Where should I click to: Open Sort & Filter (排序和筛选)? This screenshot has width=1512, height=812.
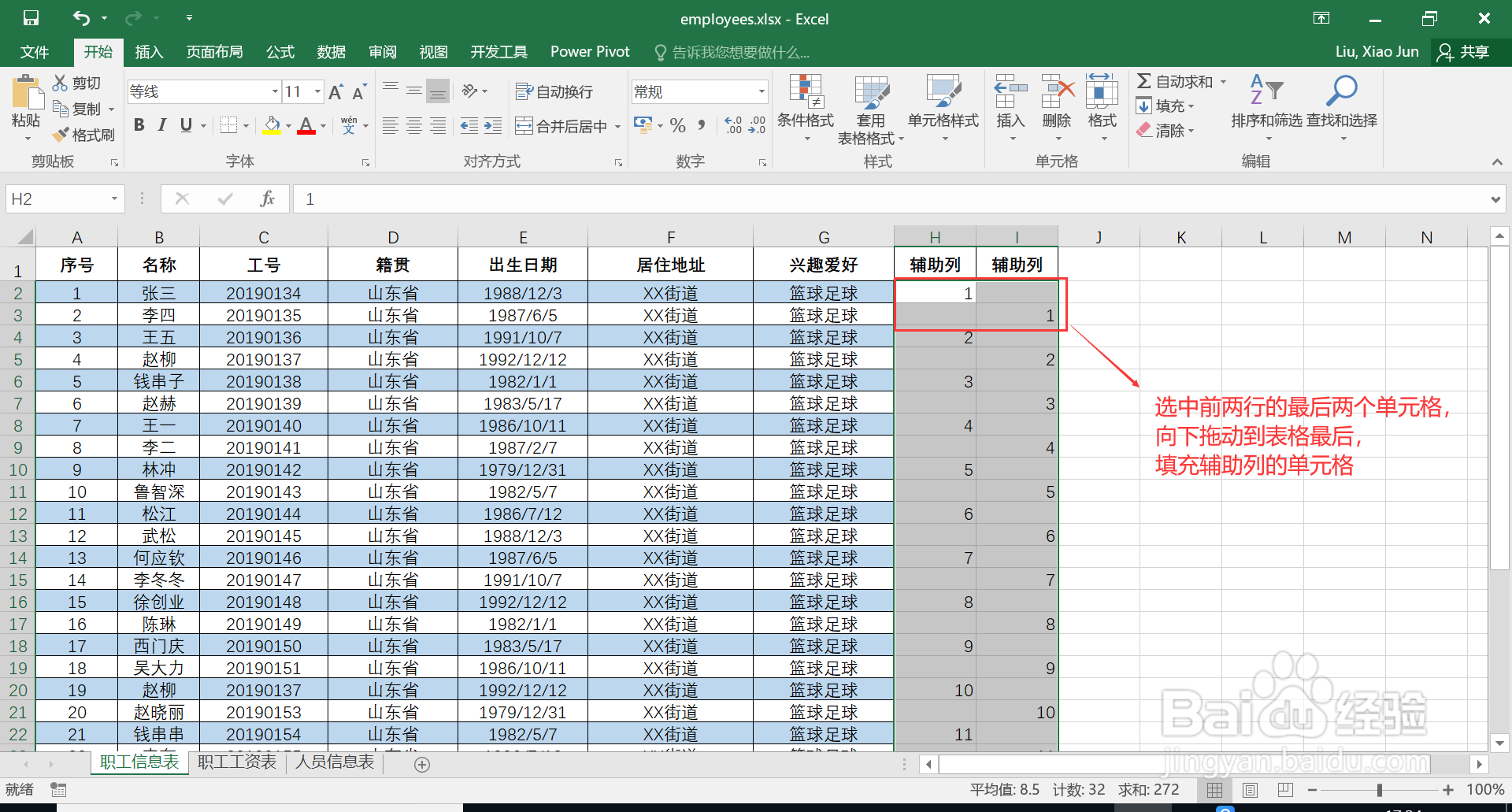click(1266, 110)
